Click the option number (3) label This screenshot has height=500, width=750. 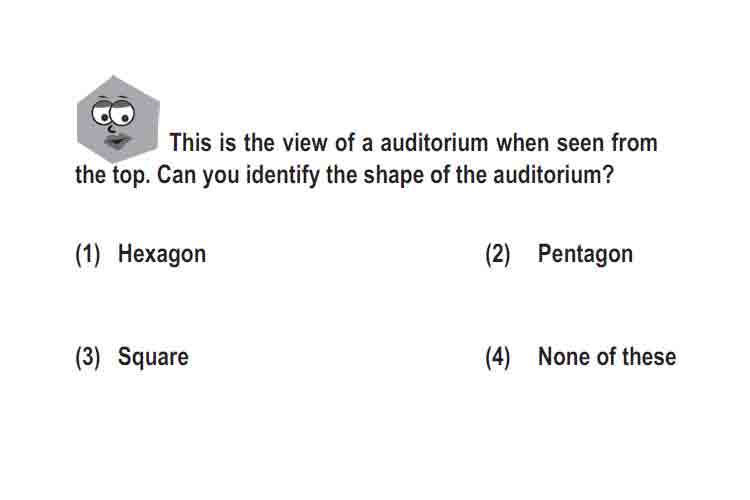pyautogui.click(x=88, y=357)
